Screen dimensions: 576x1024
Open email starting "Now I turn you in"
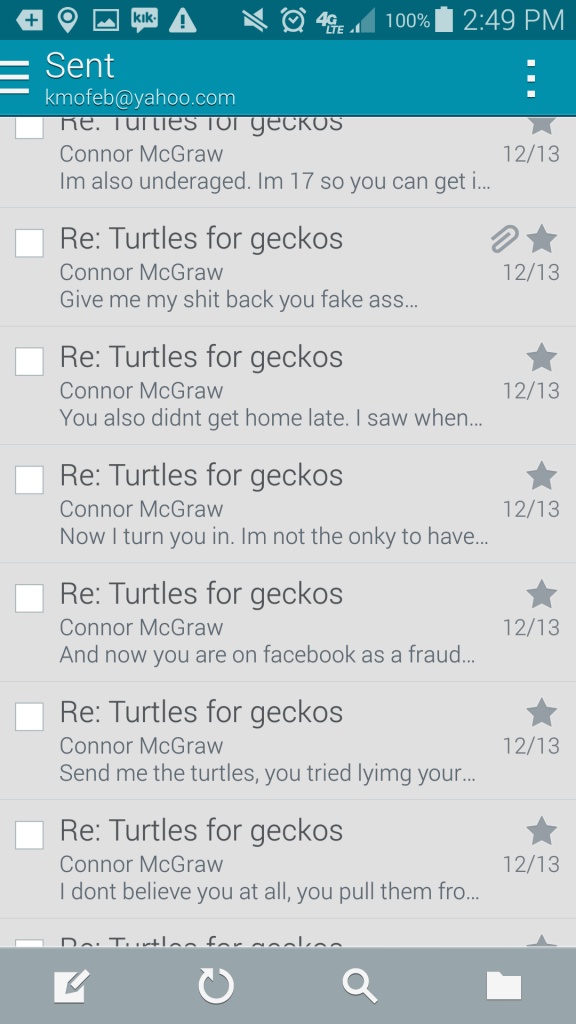[x=288, y=504]
